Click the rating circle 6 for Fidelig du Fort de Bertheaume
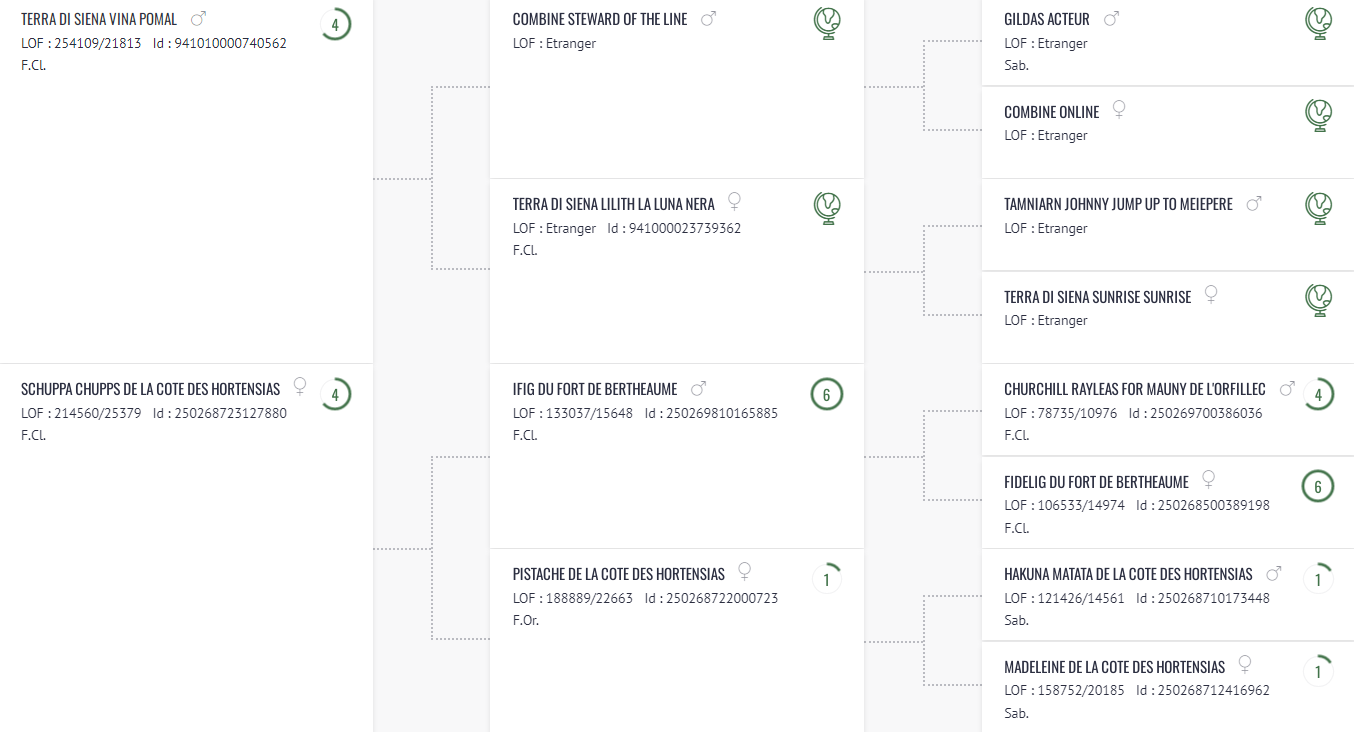This screenshot has width=1354, height=732. click(1318, 486)
